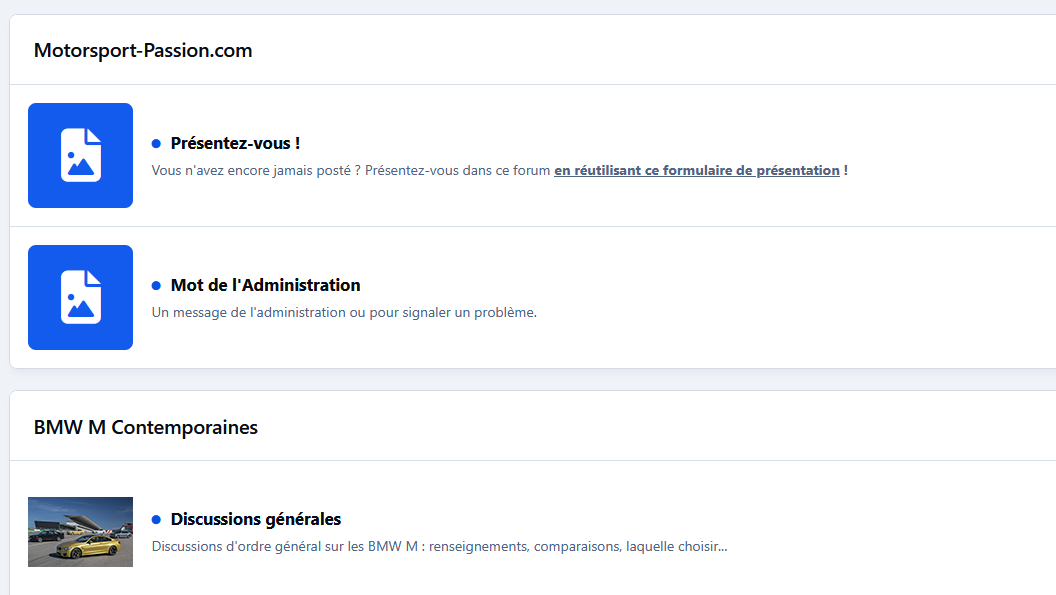Click the Motorsport-Passion.com category heading

(x=143, y=51)
